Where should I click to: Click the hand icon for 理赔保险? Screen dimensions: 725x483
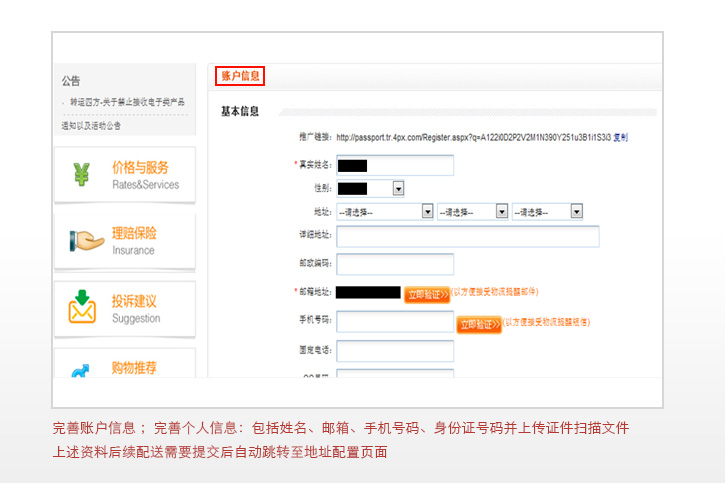(86, 241)
